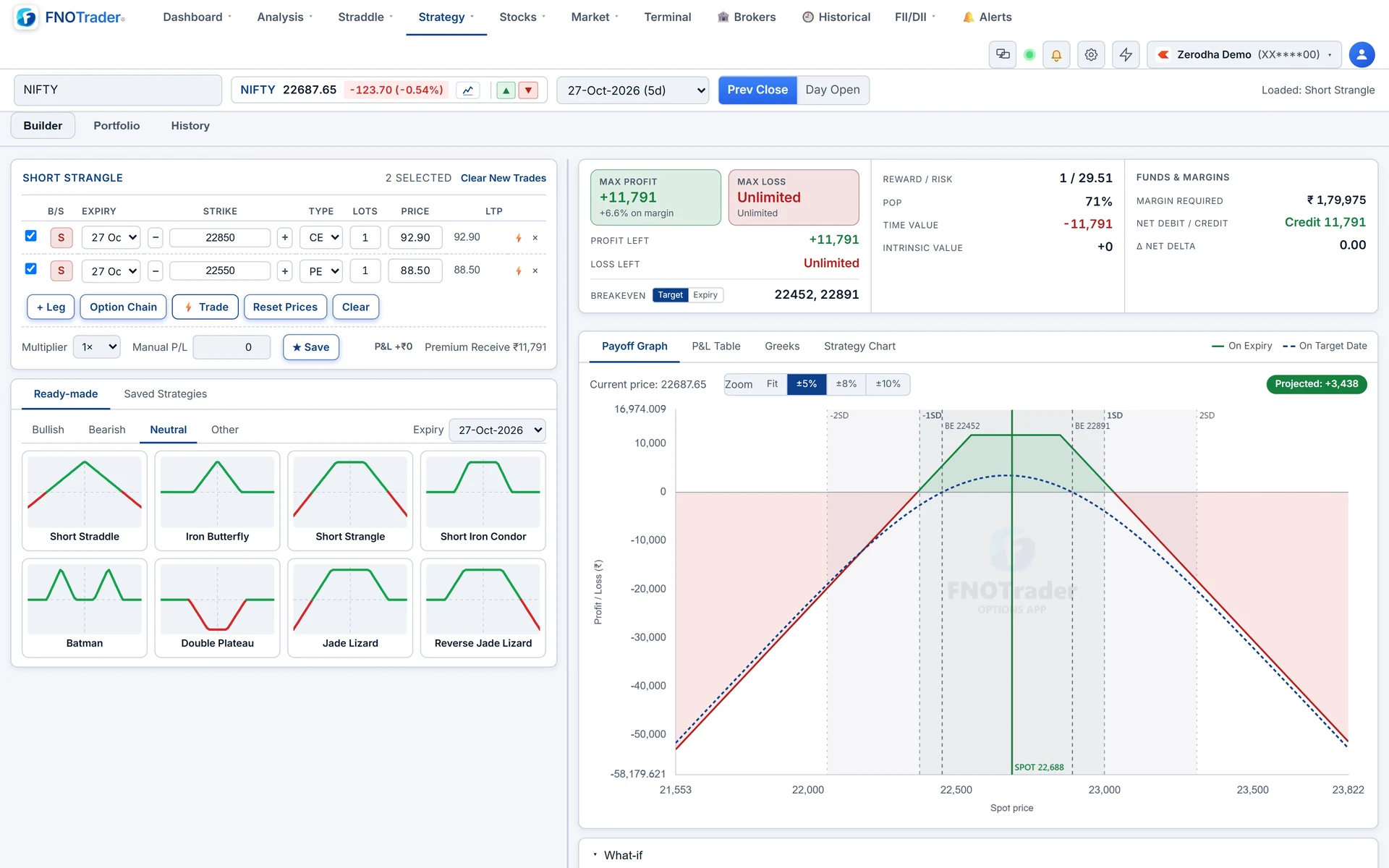The image size is (1389, 868).
Task: Decrease the 22550 strike with minus button
Action: (156, 271)
